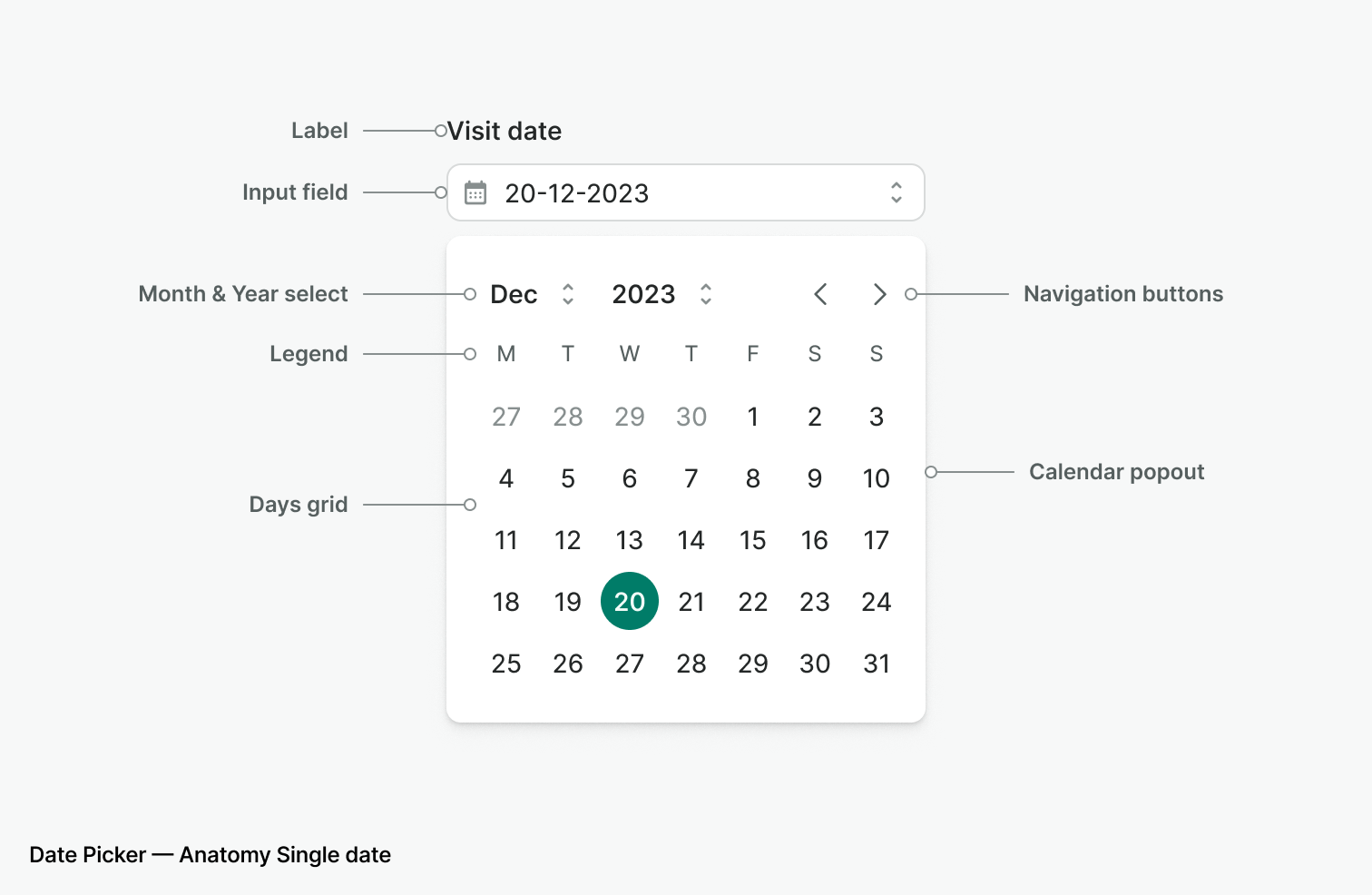Image resolution: width=1372 pixels, height=895 pixels.
Task: Click the next month arrow
Action: click(x=878, y=294)
